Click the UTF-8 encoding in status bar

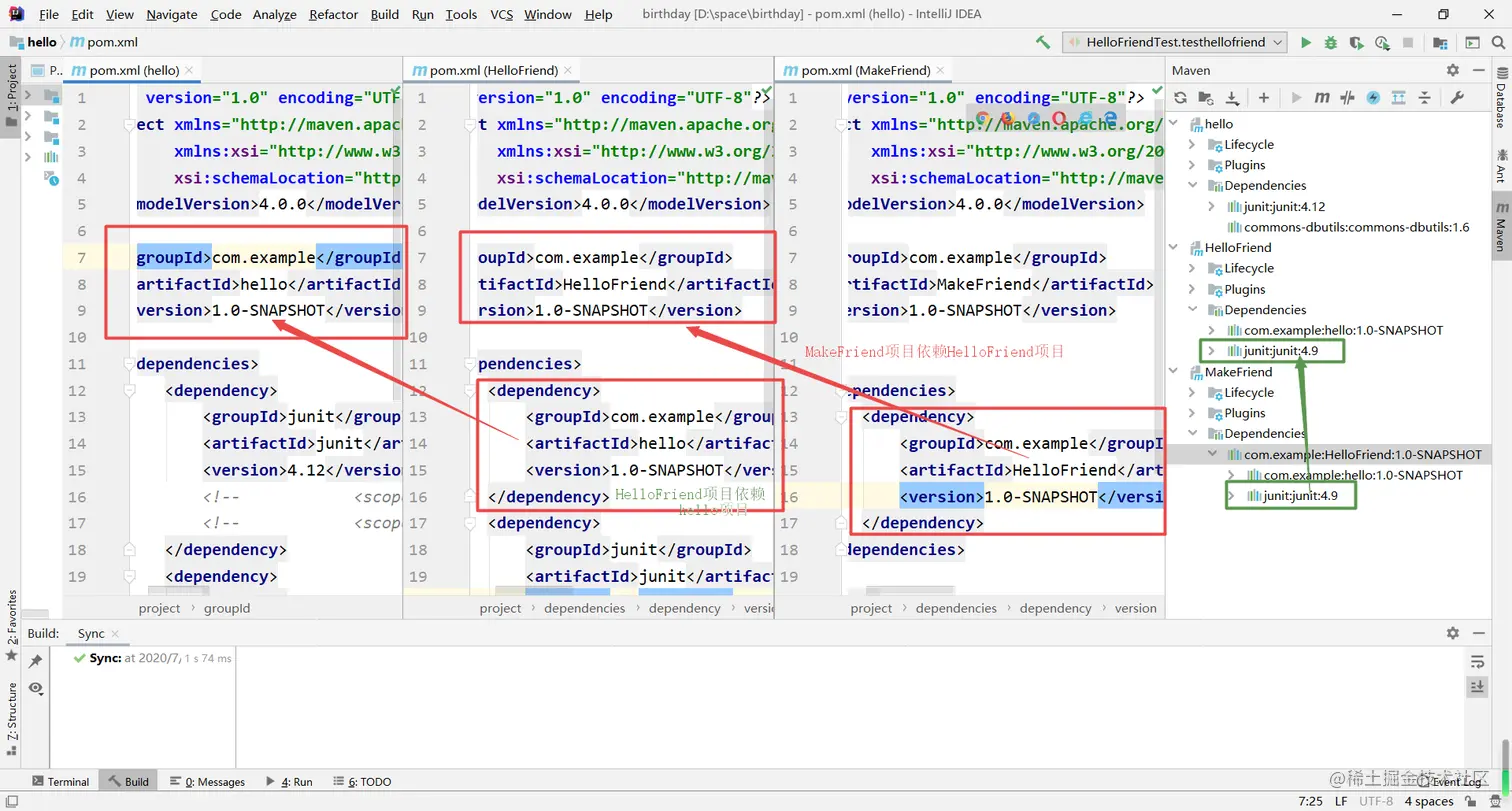(x=1376, y=801)
